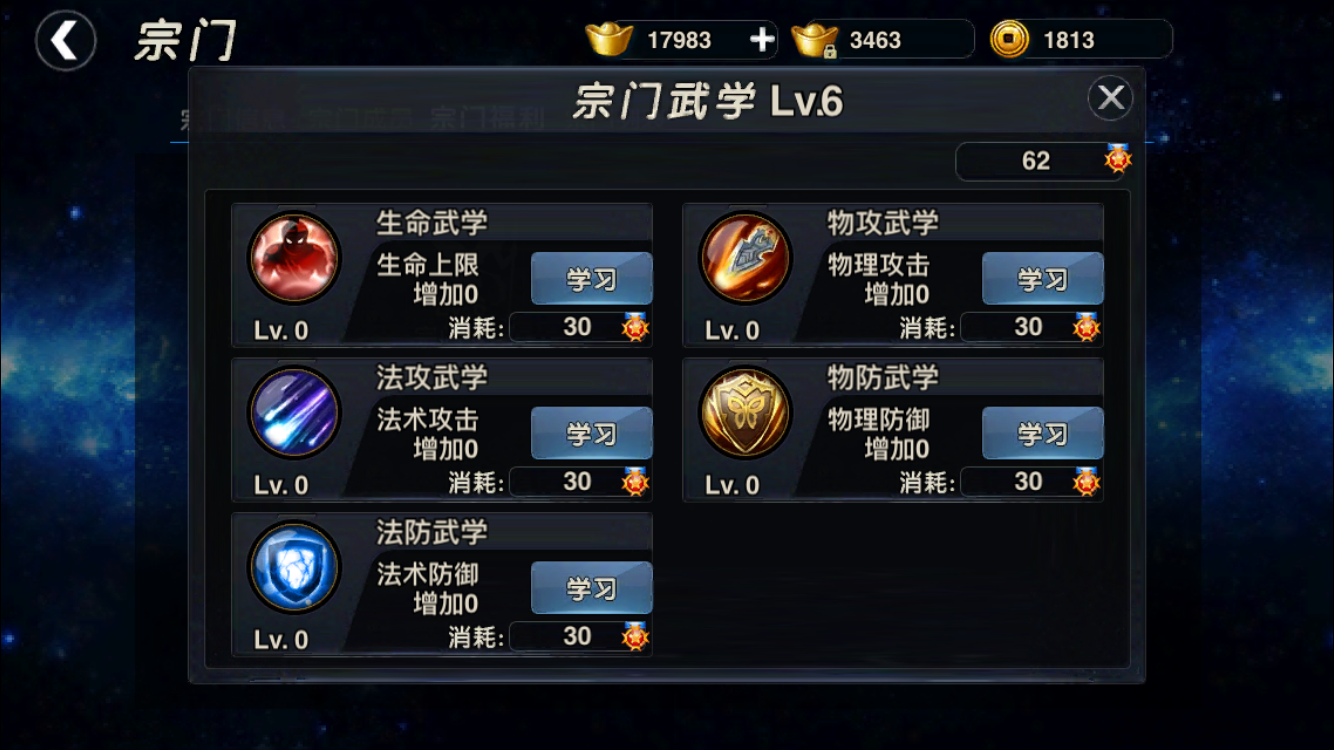The width and height of the screenshot is (1334, 750).
Task: Select the 物防武学 golden shield icon
Action: pyautogui.click(x=745, y=413)
